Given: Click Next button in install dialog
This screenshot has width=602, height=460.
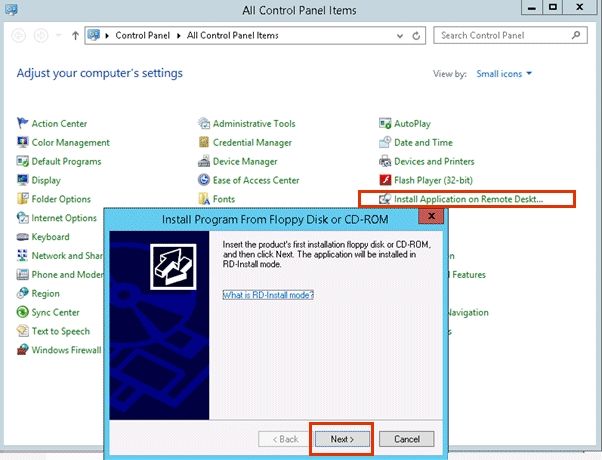Looking at the screenshot, I should (342, 439).
